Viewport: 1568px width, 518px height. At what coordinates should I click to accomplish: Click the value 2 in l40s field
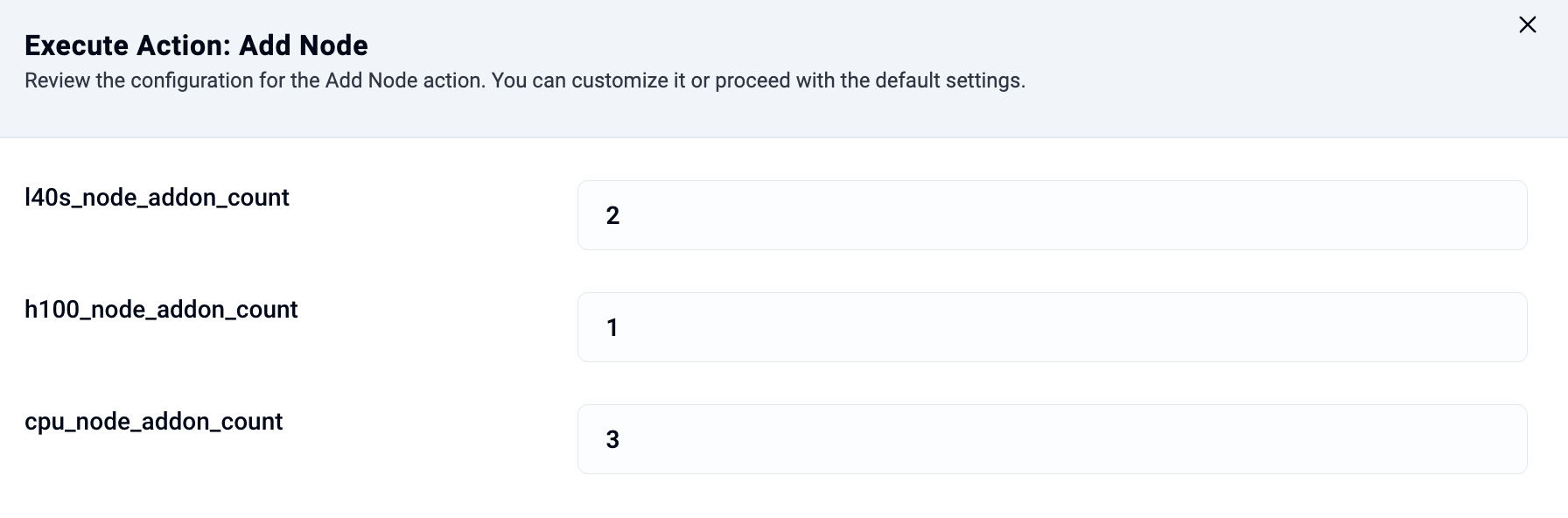pyautogui.click(x=612, y=216)
